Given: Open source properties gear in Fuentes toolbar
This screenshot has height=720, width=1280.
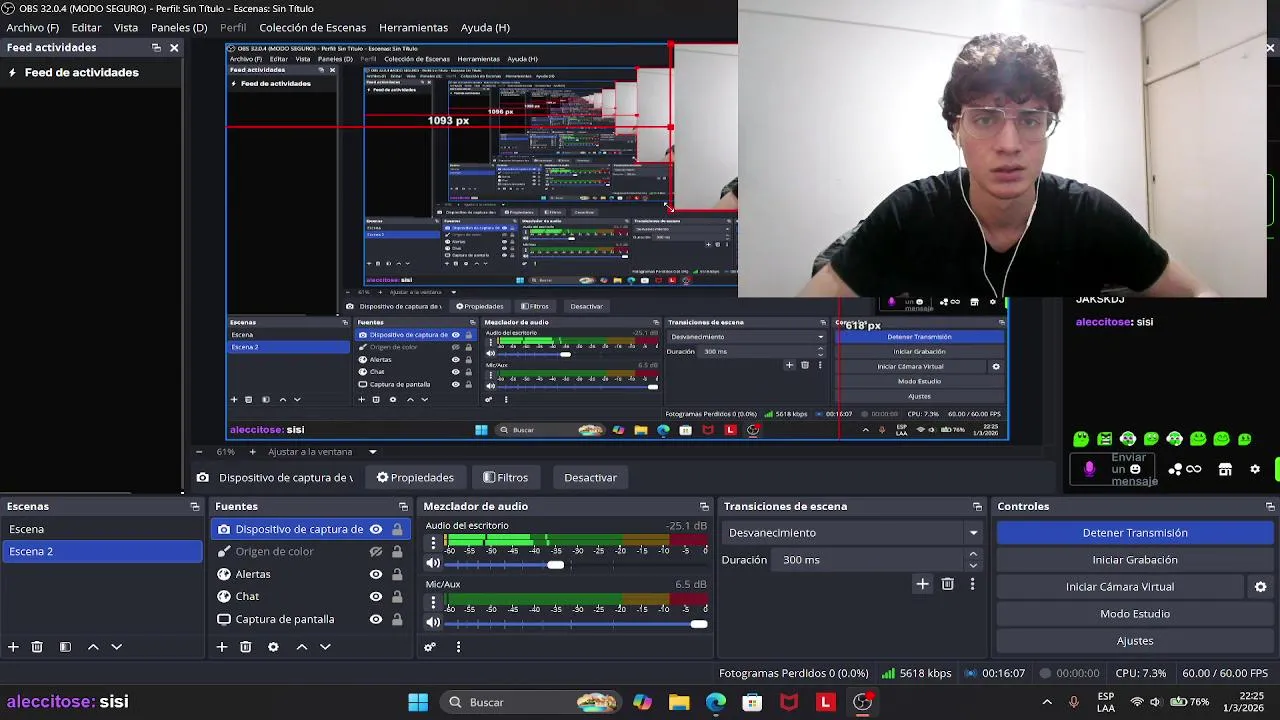Looking at the screenshot, I should 273,647.
